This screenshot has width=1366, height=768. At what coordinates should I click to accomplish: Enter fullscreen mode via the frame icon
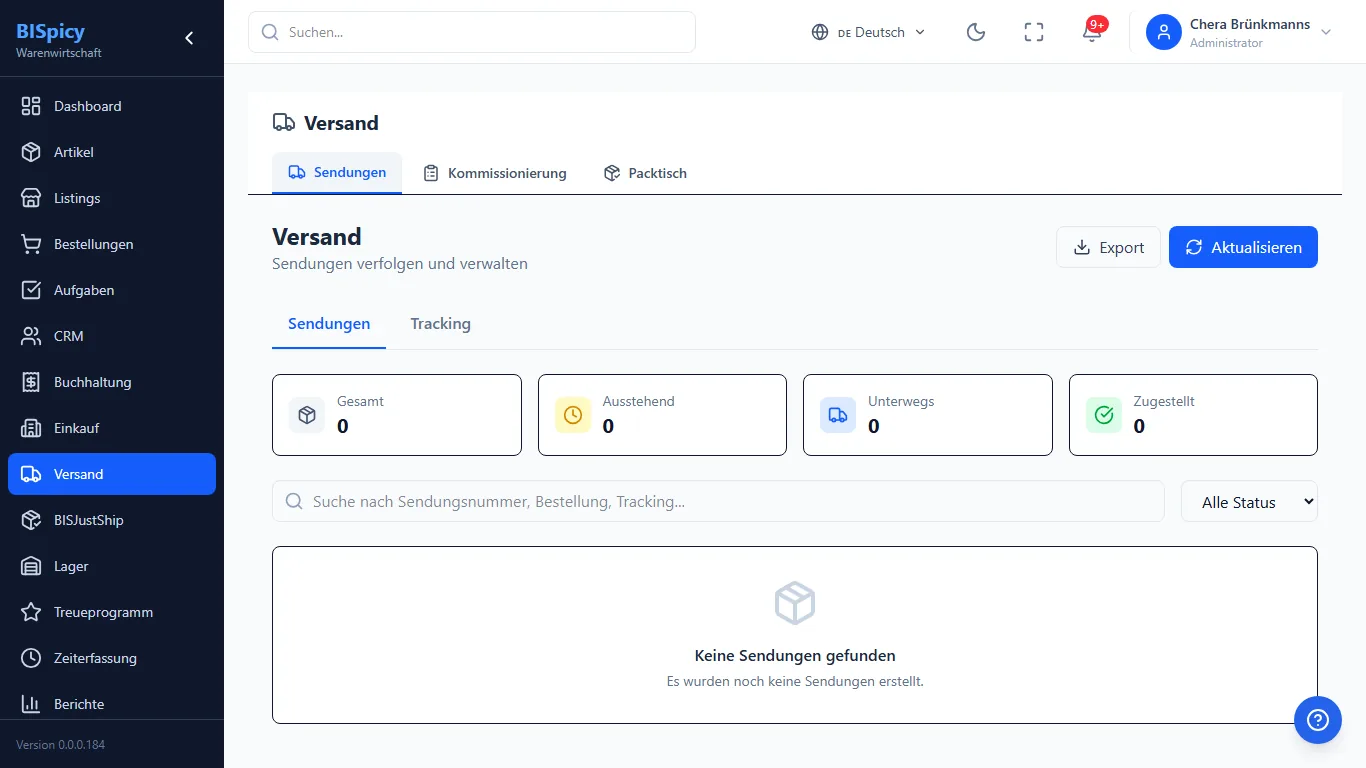1034,32
